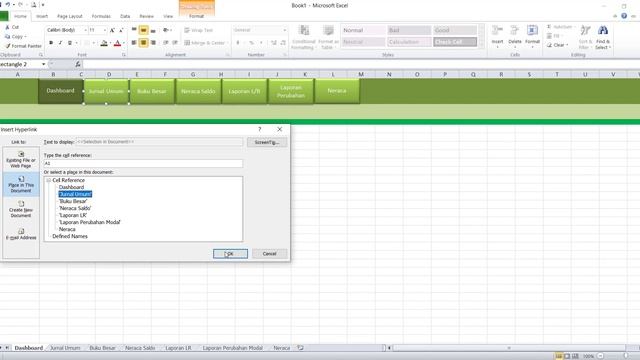Image resolution: width=640 pixels, height=360 pixels.
Task: Collapse the Cell Reference tree node
Action: pyautogui.click(x=49, y=180)
